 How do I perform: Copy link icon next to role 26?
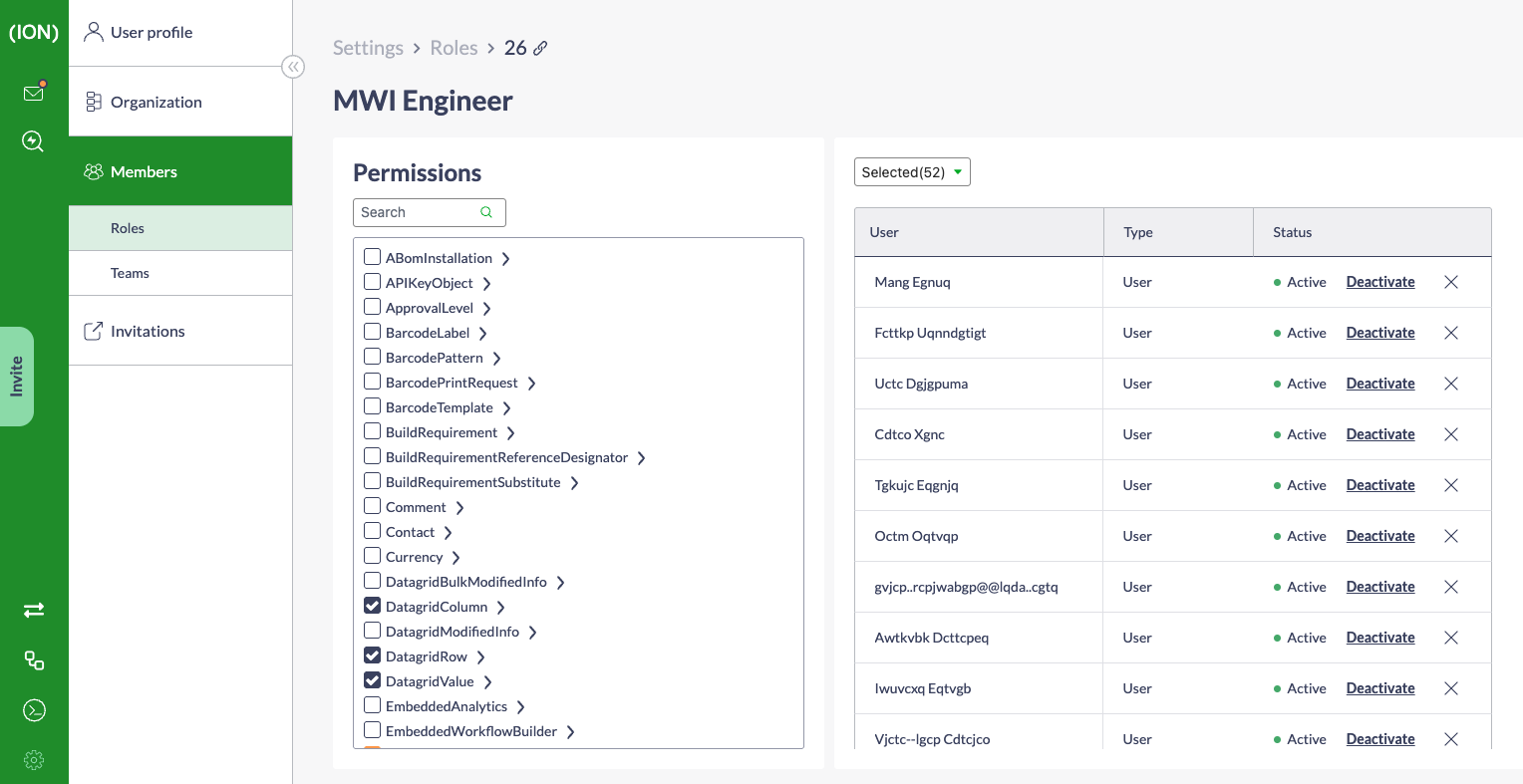[540, 48]
